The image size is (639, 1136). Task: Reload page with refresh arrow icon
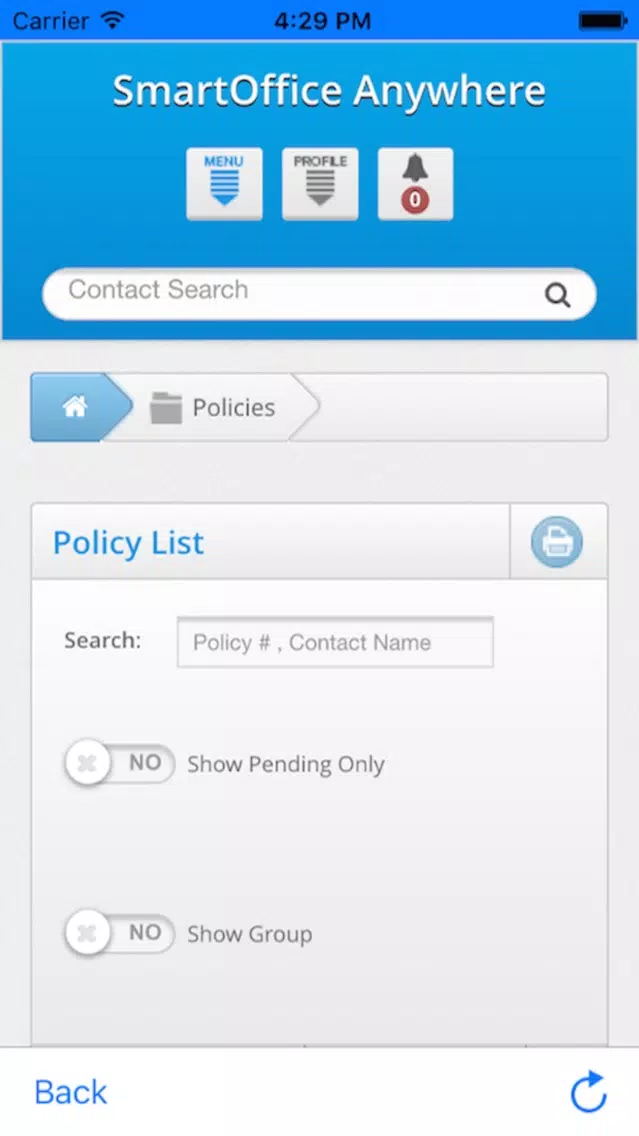coord(588,1091)
